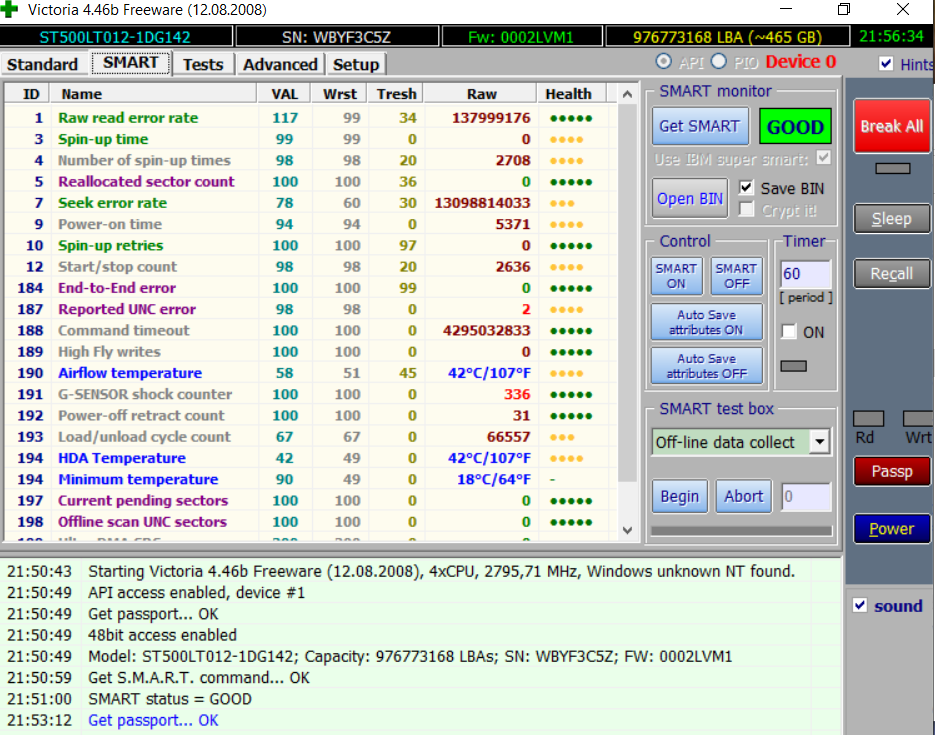
Task: Click Begin in SMART test box
Action: point(679,496)
